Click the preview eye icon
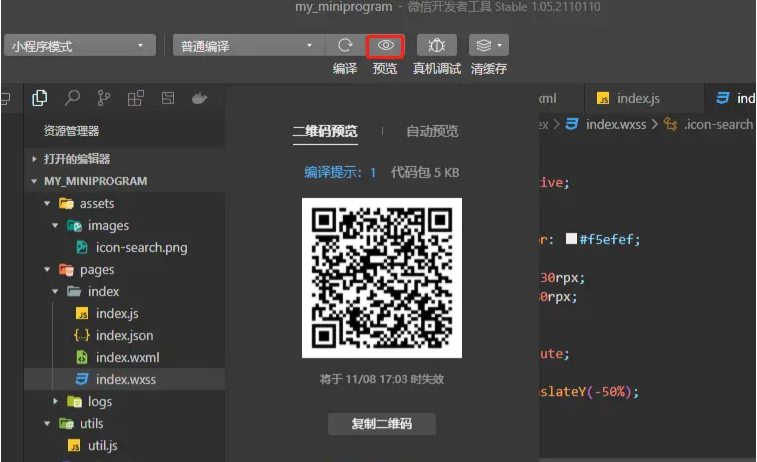 click(385, 45)
